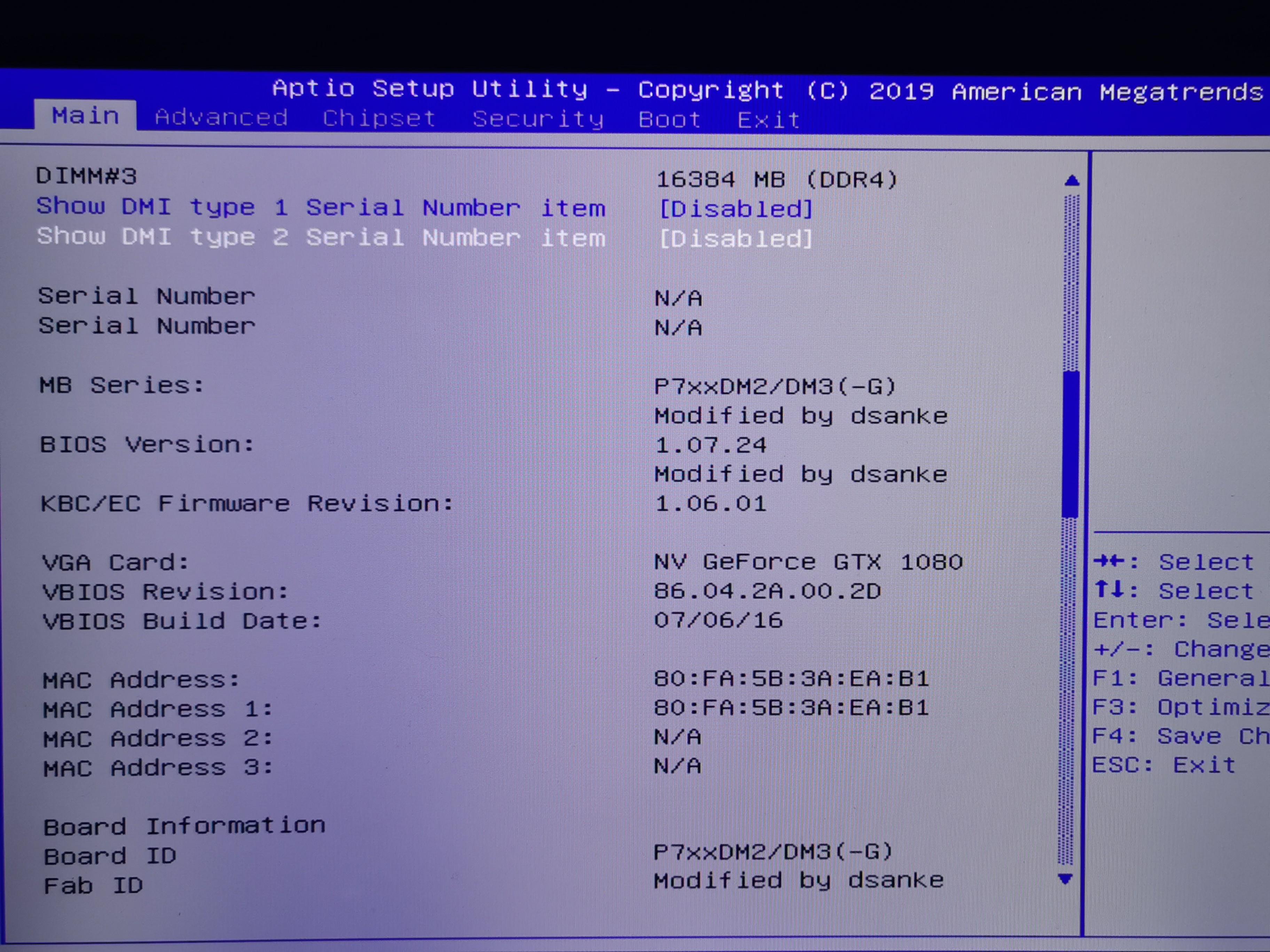Click the BIOS Version label
This screenshot has height=952, width=1270.
click(147, 444)
